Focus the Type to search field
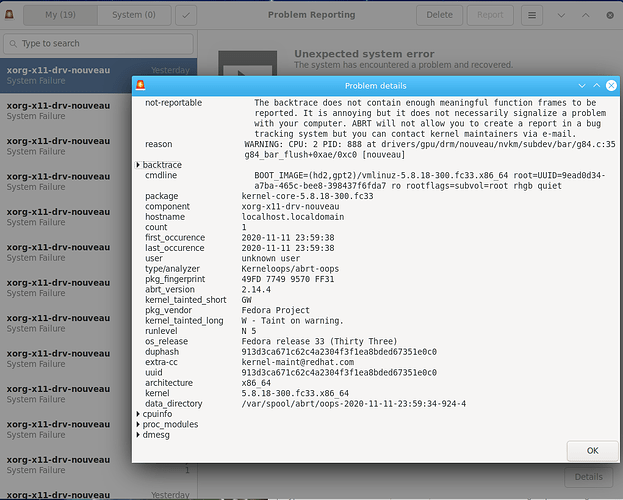The height and width of the screenshot is (500, 623). 99,44
